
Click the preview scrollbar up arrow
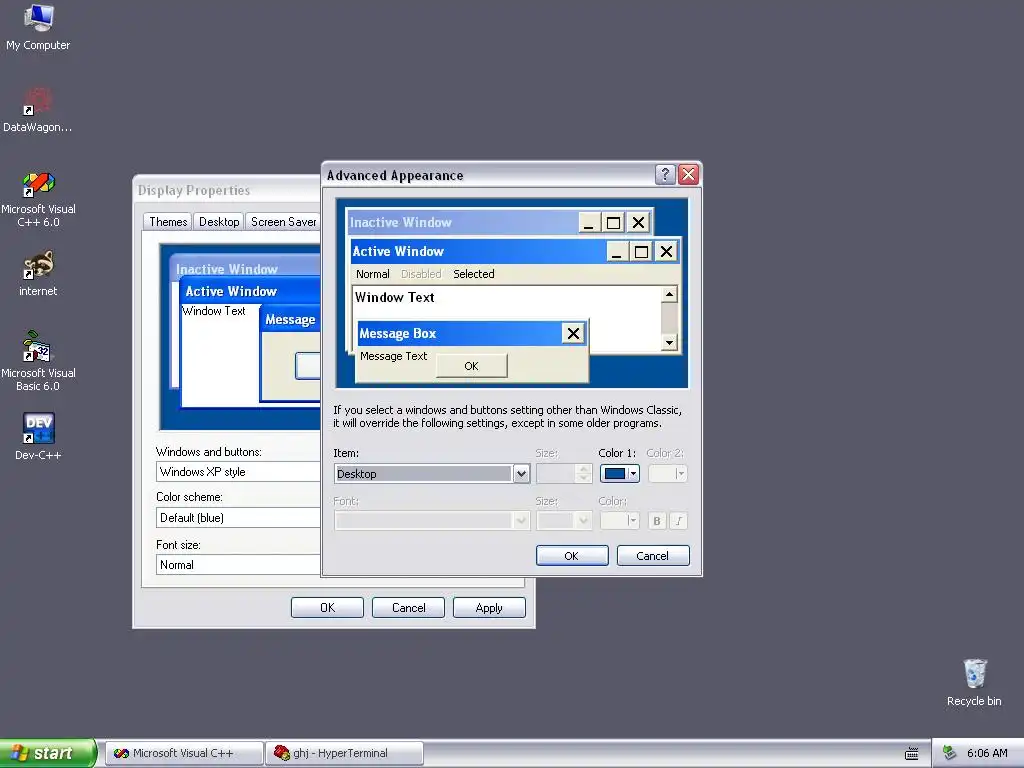coord(669,295)
